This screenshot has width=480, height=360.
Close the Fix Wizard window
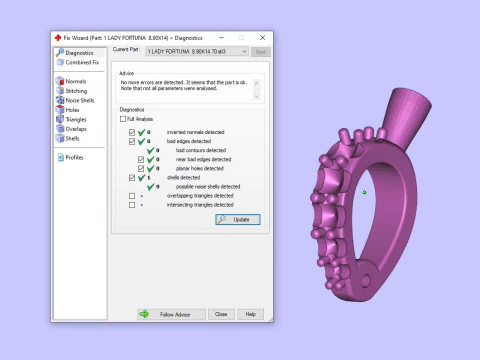point(262,37)
